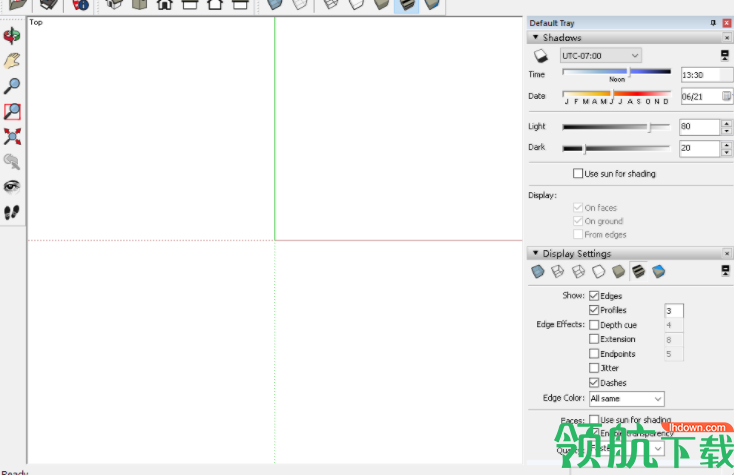Screen dimensions: 734x475
Task: Close the Shadows panel
Action: click(x=727, y=37)
